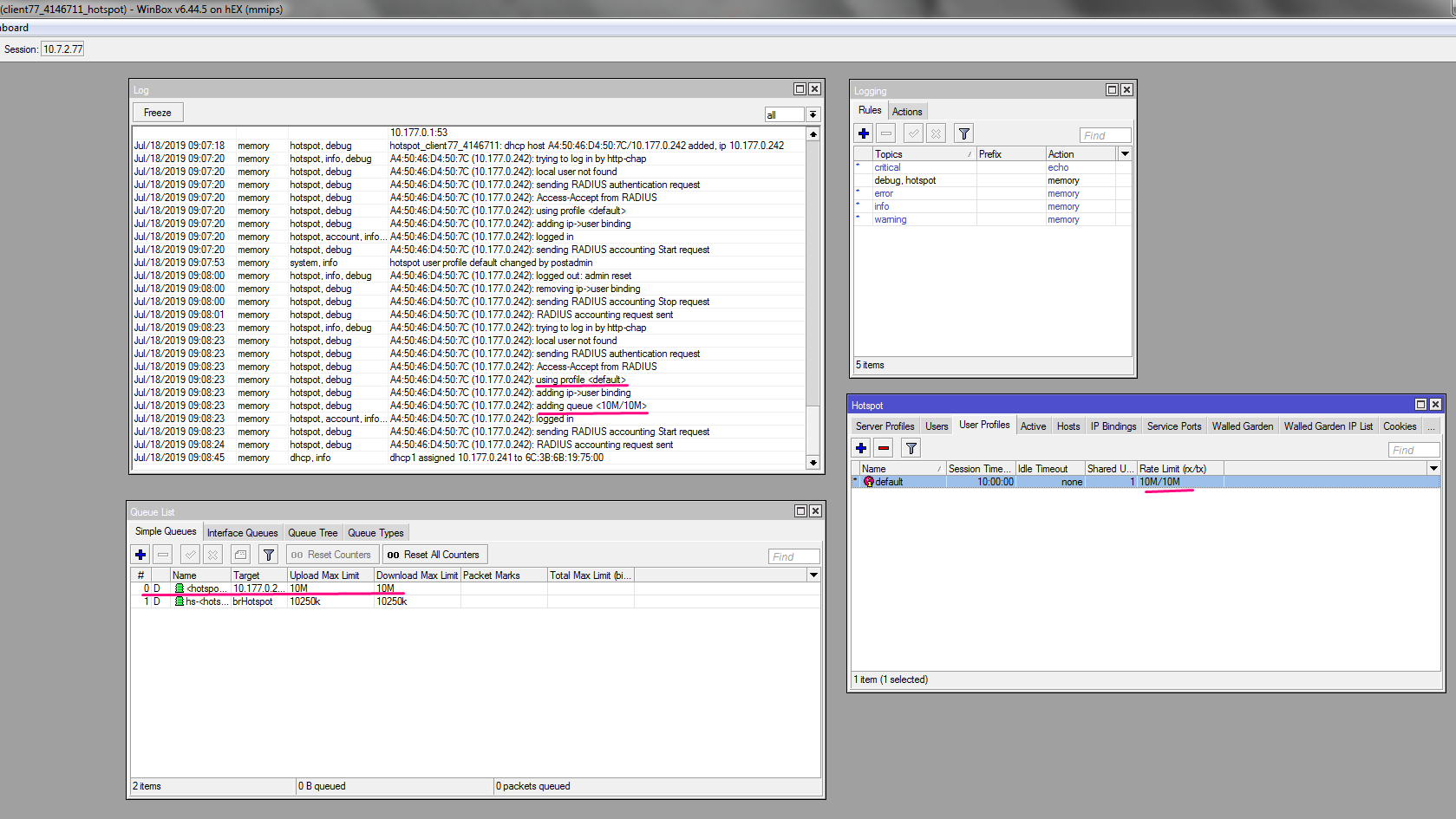This screenshot has width=1456, height=819.
Task: Open the Users tab in Hotspot
Action: click(937, 426)
